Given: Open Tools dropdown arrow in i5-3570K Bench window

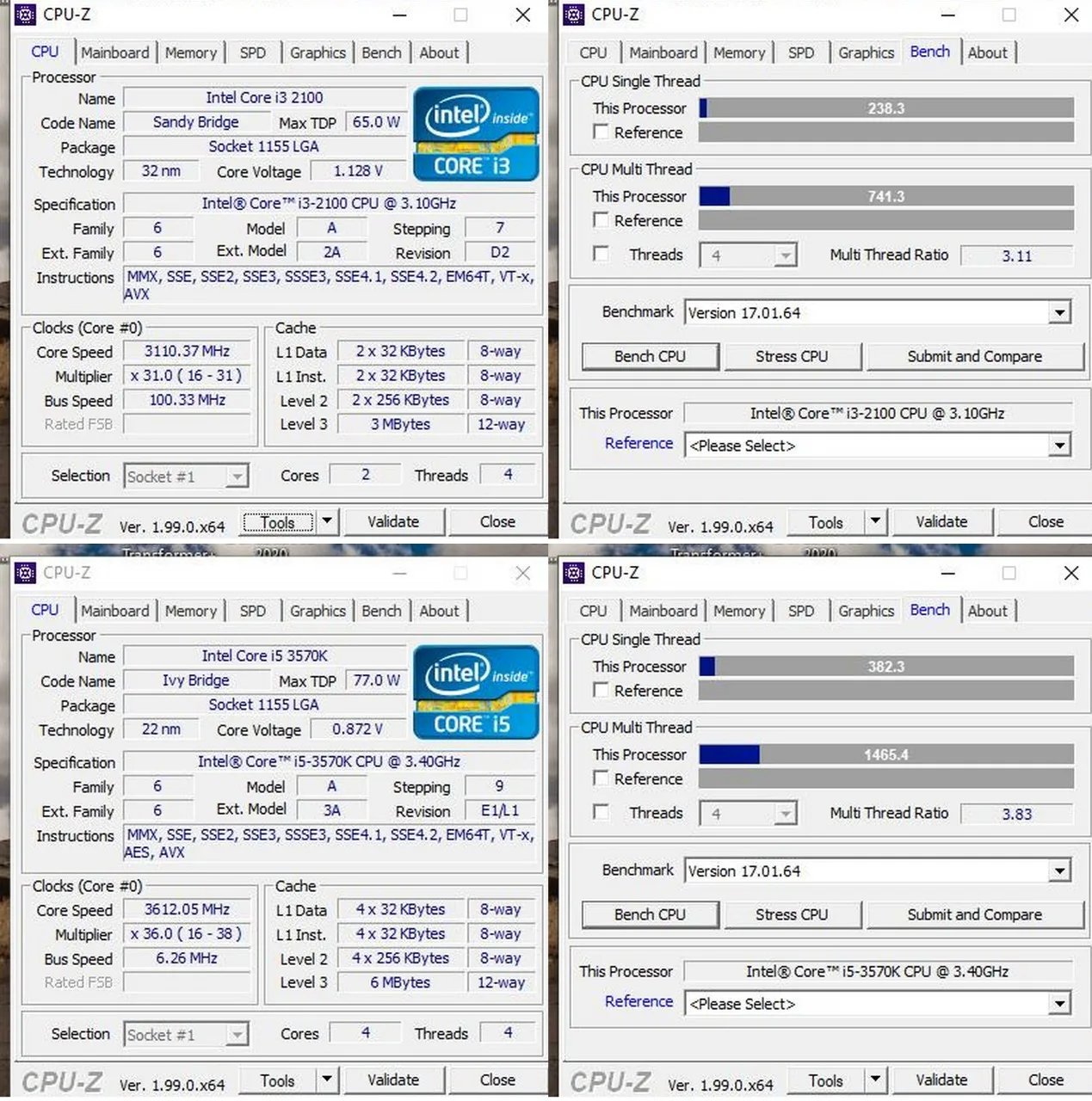Looking at the screenshot, I should tap(875, 1079).
